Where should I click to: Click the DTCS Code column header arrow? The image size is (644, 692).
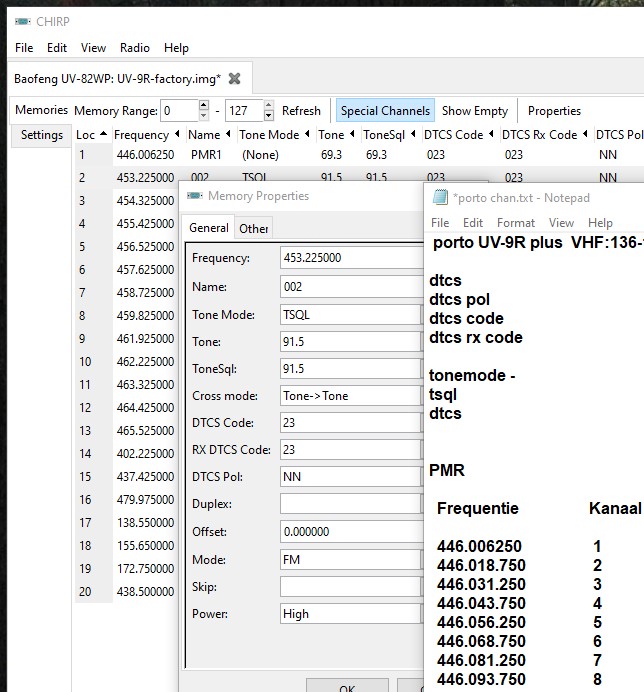tap(491, 134)
